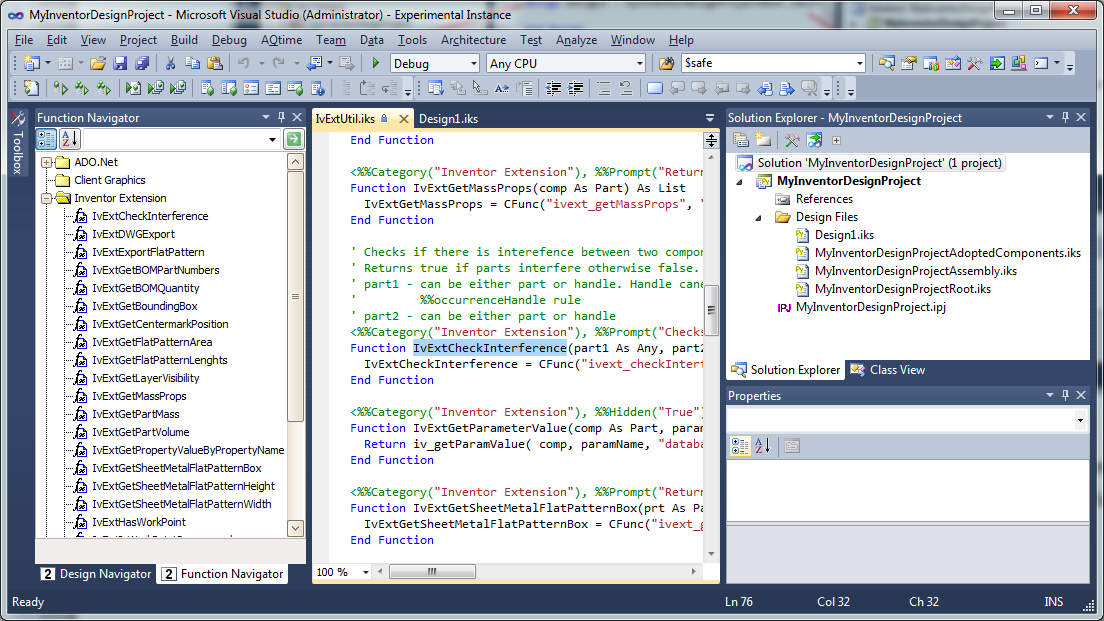Expand the ADO.Net folder node

47,162
